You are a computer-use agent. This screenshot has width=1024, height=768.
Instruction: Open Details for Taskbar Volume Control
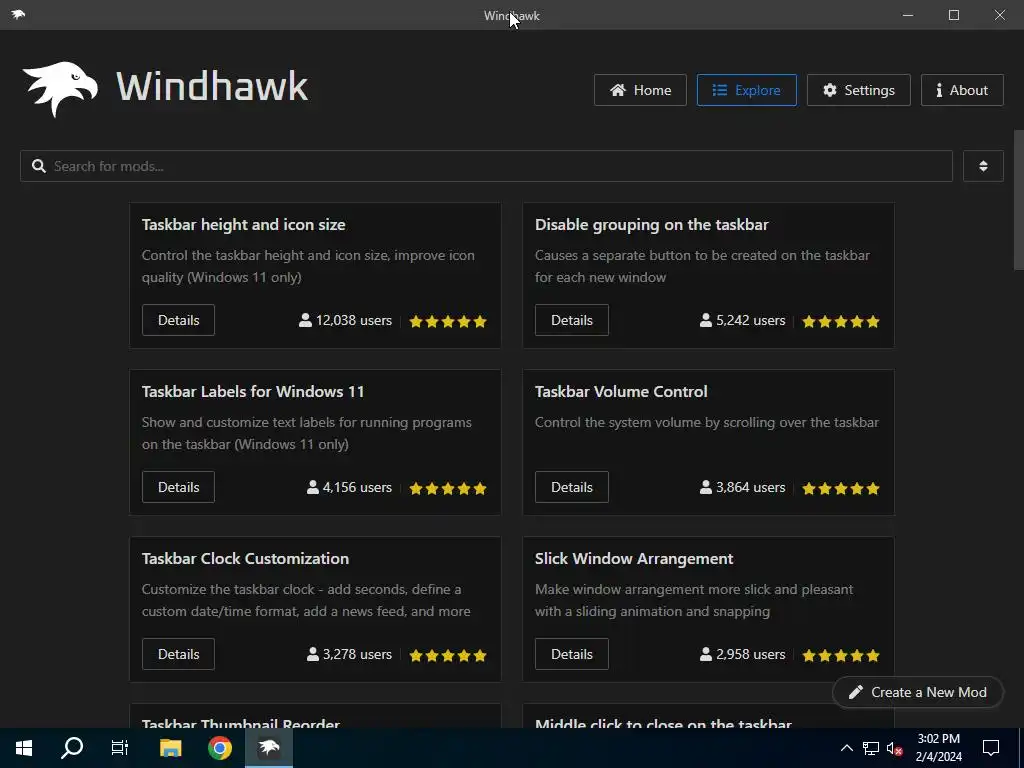(571, 487)
